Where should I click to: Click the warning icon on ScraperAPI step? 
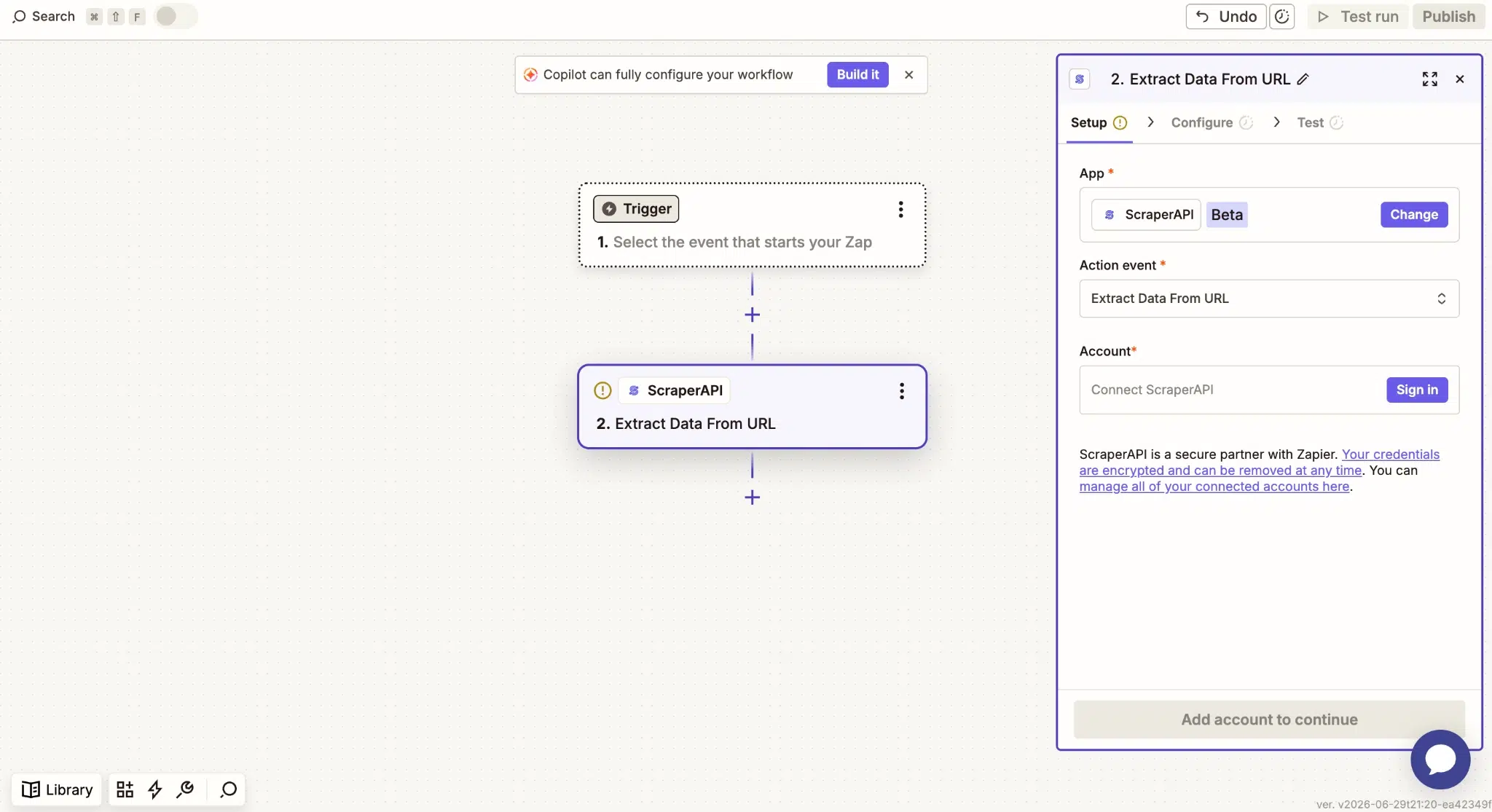602,390
